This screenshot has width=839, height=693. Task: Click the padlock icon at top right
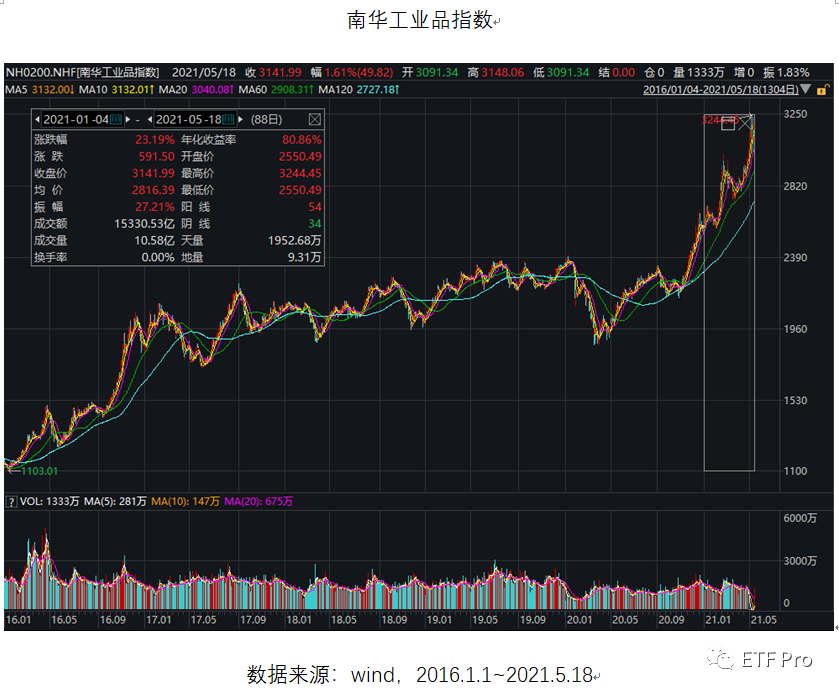point(823,92)
